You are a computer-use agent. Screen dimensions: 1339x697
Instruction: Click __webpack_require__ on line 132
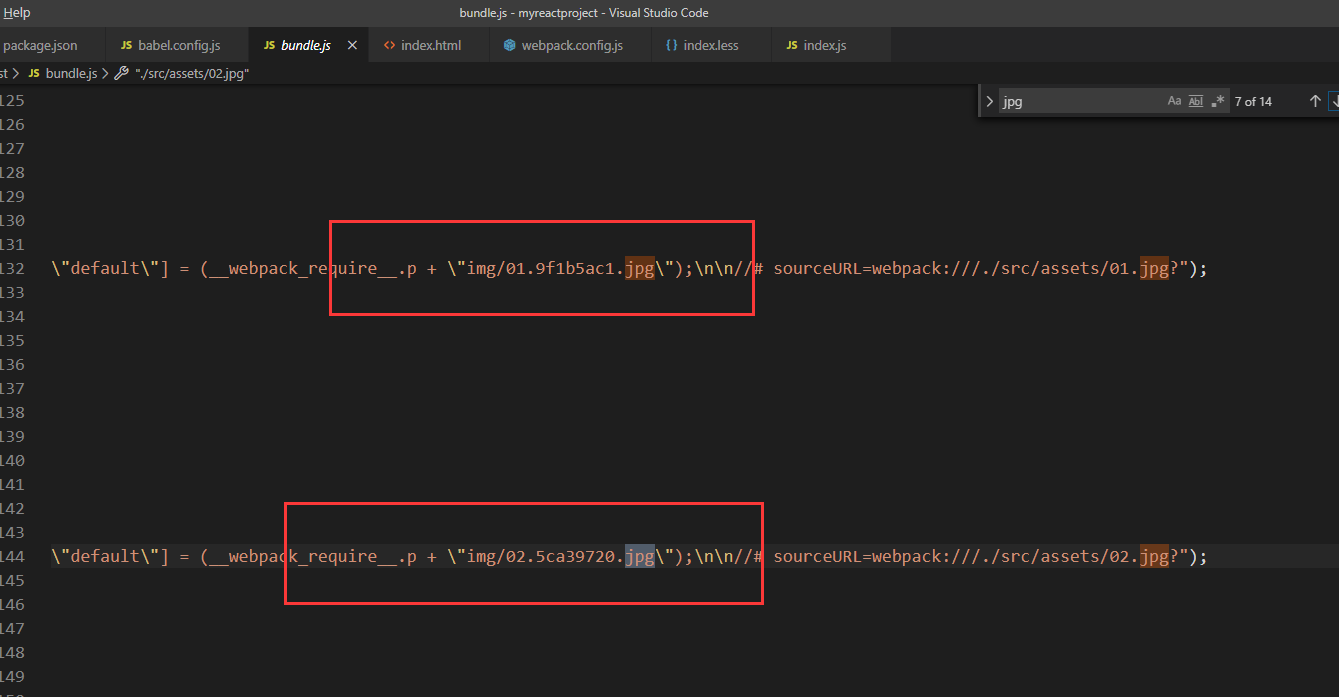point(303,269)
